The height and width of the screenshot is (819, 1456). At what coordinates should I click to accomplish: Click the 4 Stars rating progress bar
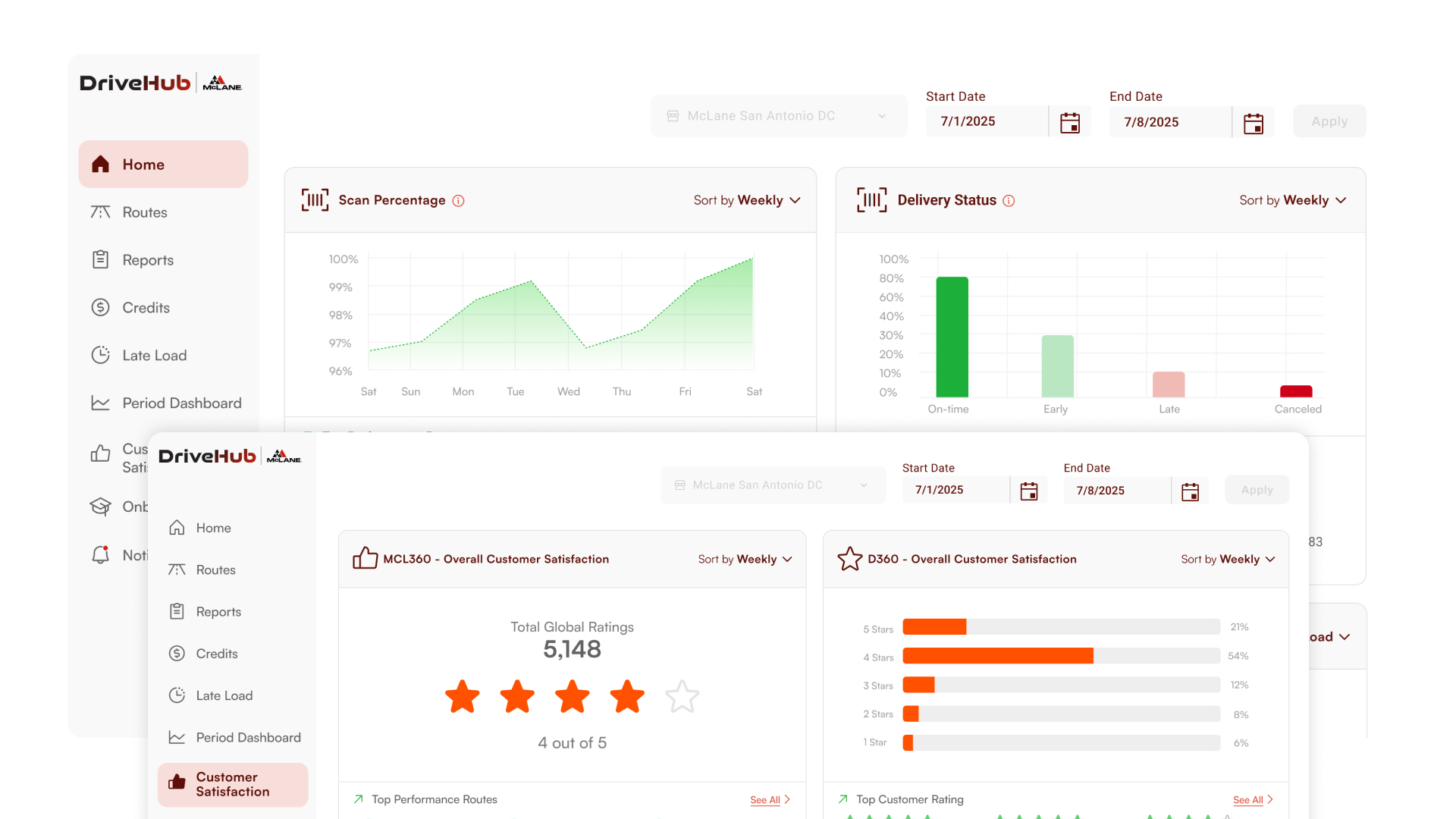1061,656
